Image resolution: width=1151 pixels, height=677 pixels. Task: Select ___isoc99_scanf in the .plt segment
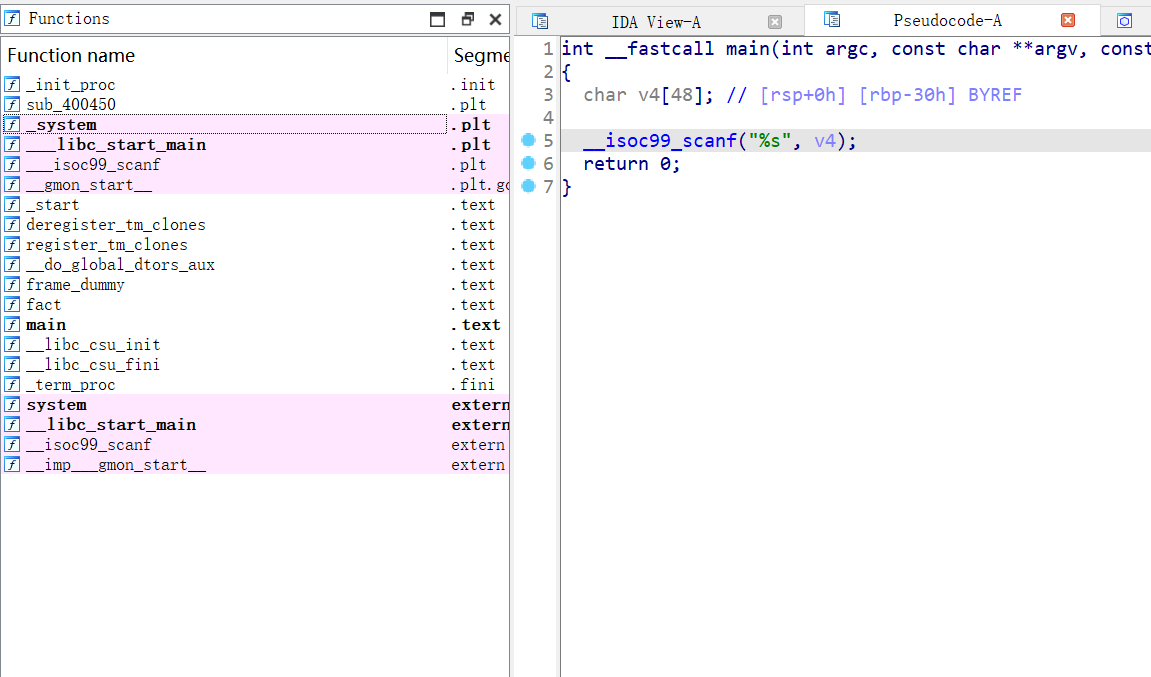(x=255, y=164)
